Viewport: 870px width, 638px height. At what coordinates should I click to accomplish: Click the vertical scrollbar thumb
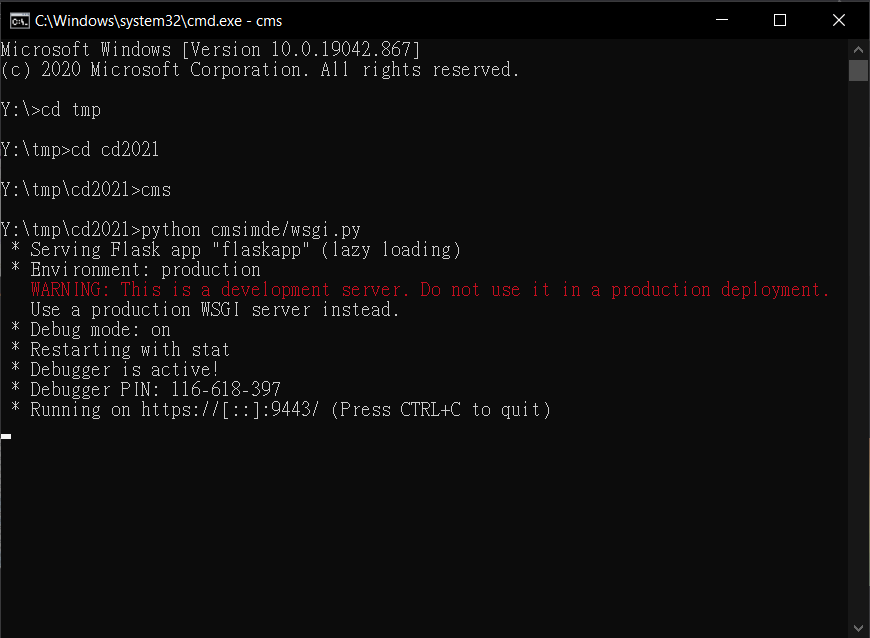point(858,70)
